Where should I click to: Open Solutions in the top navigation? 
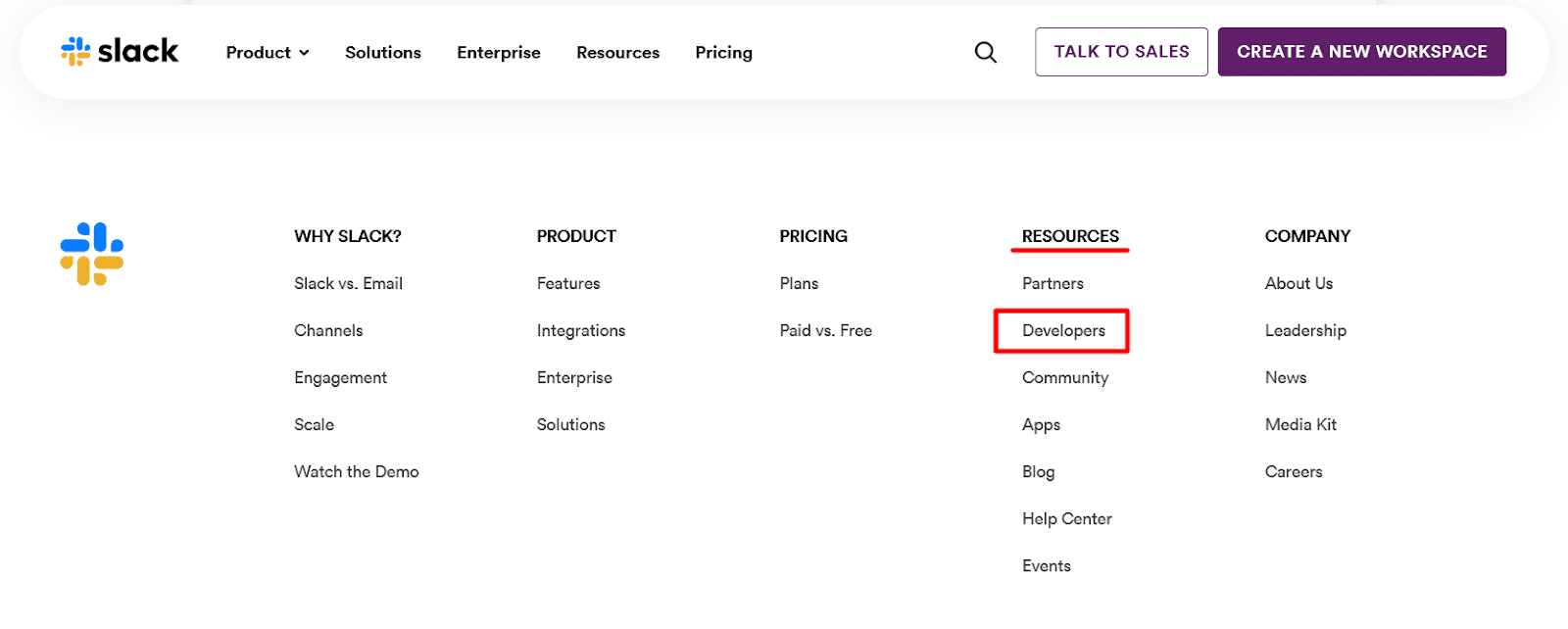[382, 53]
